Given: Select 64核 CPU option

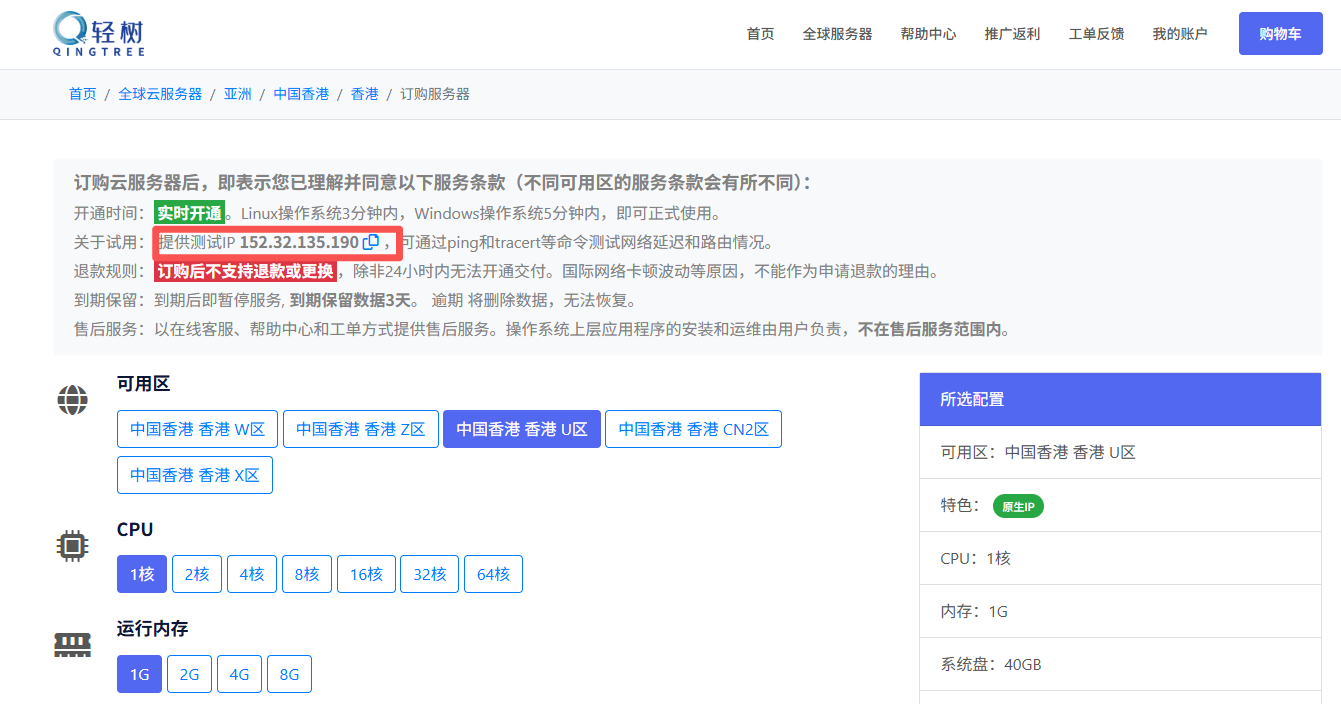Looking at the screenshot, I should tap(493, 574).
